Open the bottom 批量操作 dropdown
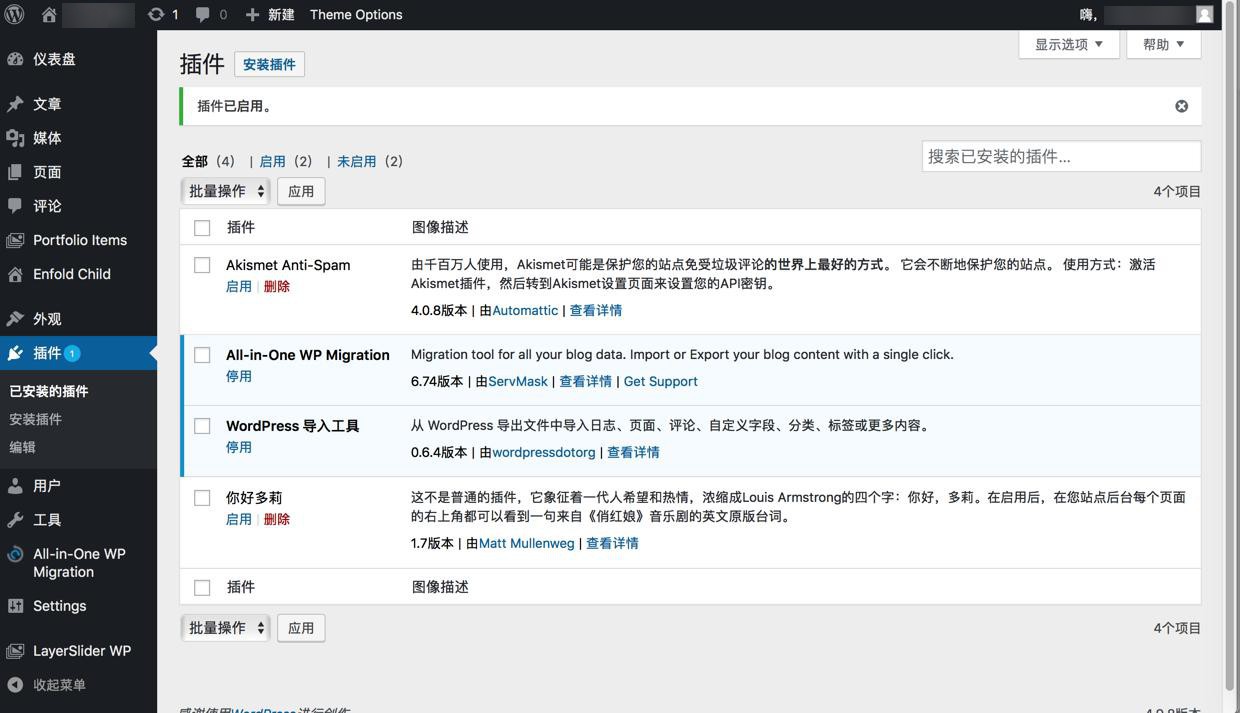 tap(226, 628)
